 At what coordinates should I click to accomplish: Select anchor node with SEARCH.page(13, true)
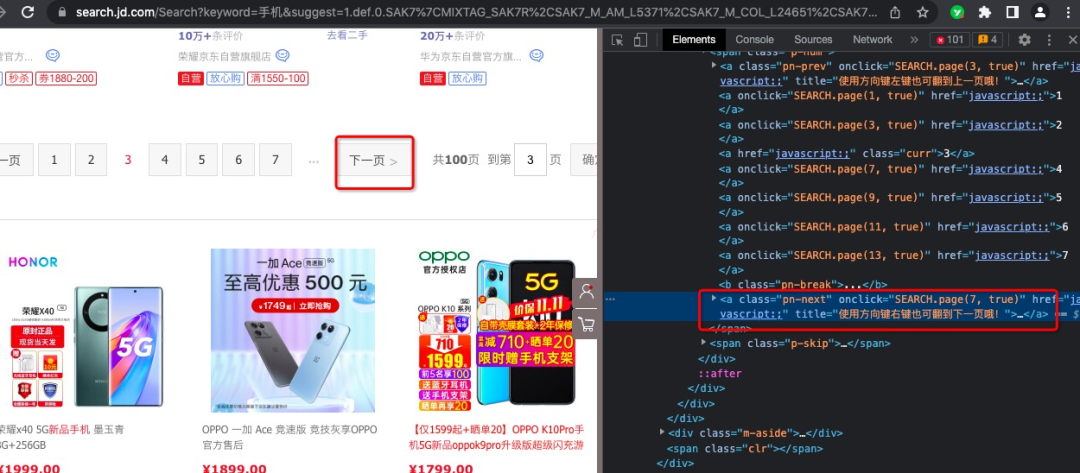(894, 262)
